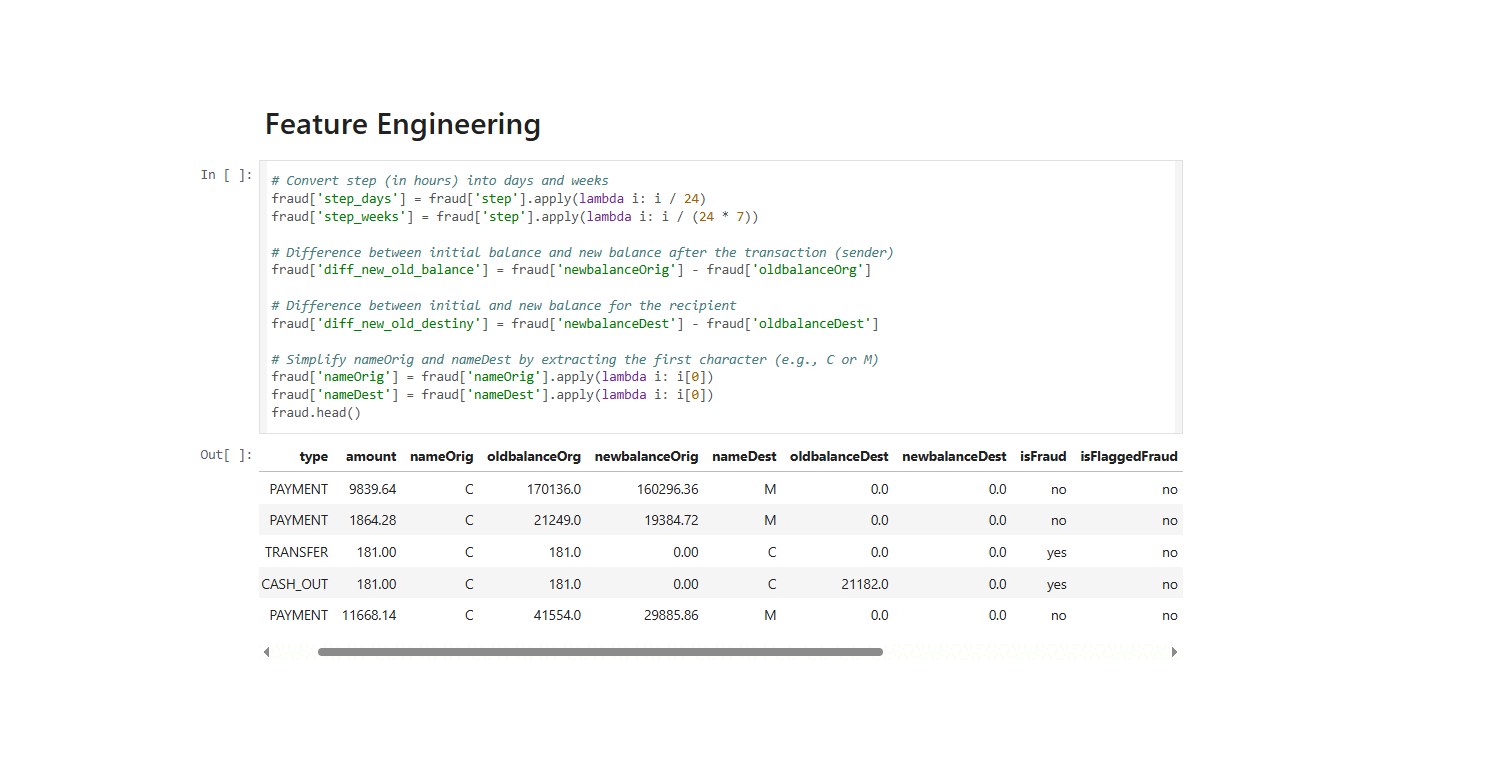Select the Out[ ] prompt beside the table
Image resolution: width=1506 pixels, height=757 pixels.
[226, 455]
